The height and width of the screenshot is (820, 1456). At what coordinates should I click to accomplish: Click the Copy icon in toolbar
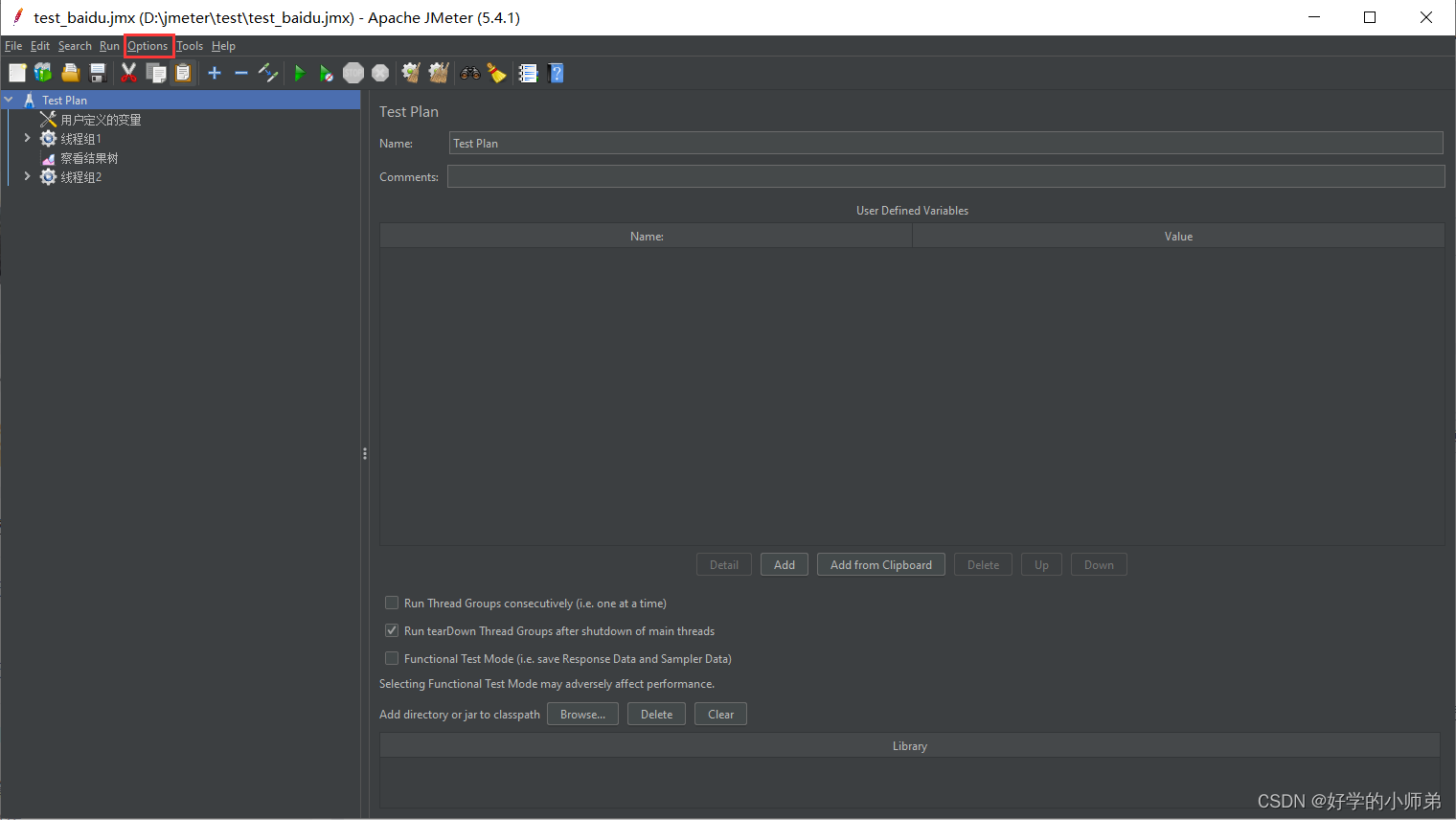[156, 73]
